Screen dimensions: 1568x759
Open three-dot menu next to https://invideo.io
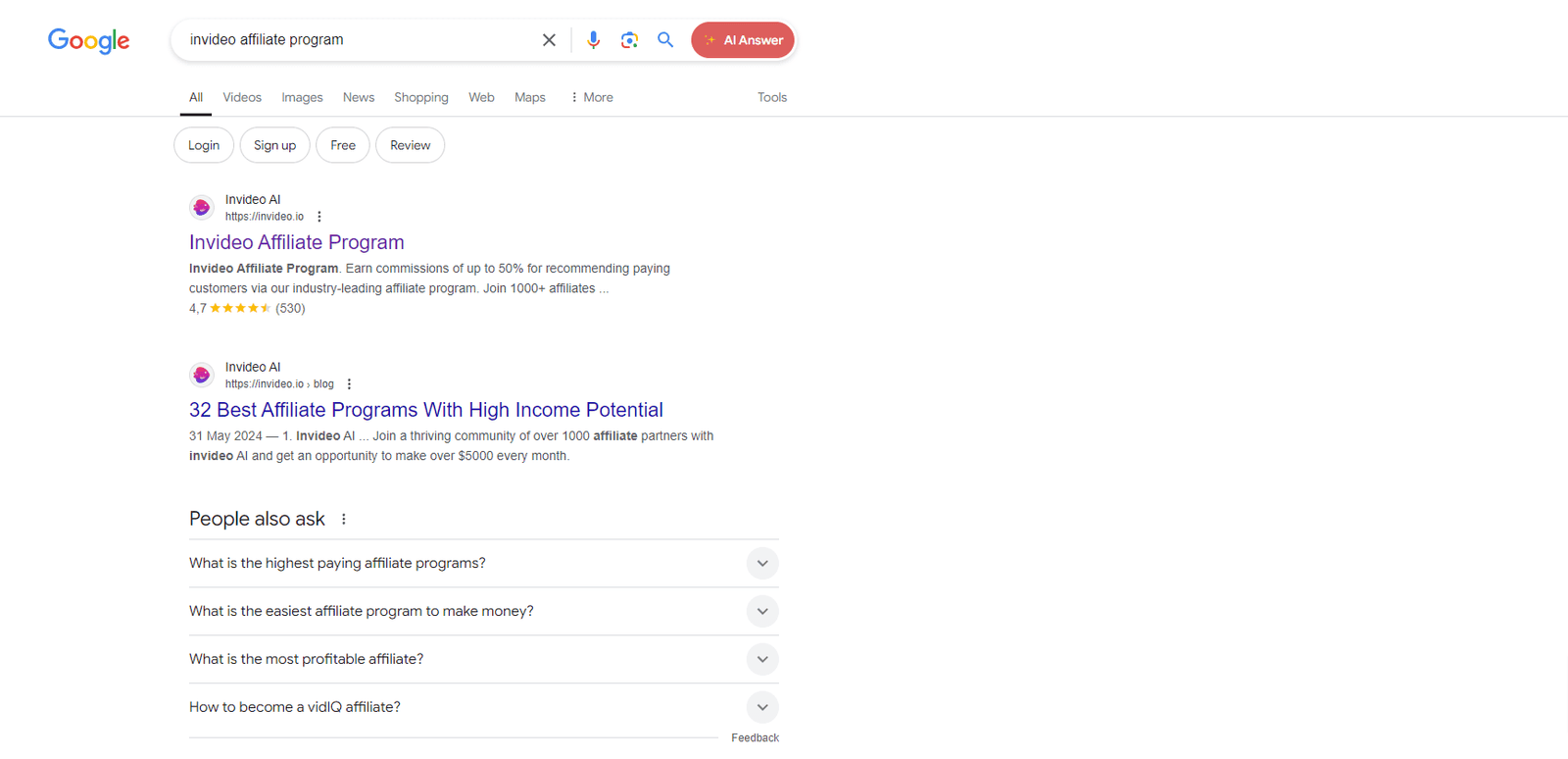click(x=319, y=217)
